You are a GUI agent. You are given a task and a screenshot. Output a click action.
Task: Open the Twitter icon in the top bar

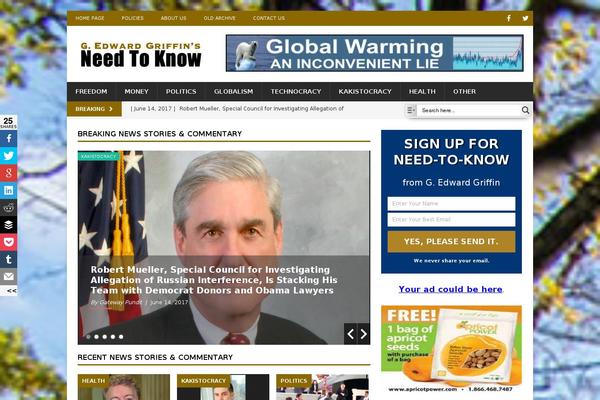[525, 18]
